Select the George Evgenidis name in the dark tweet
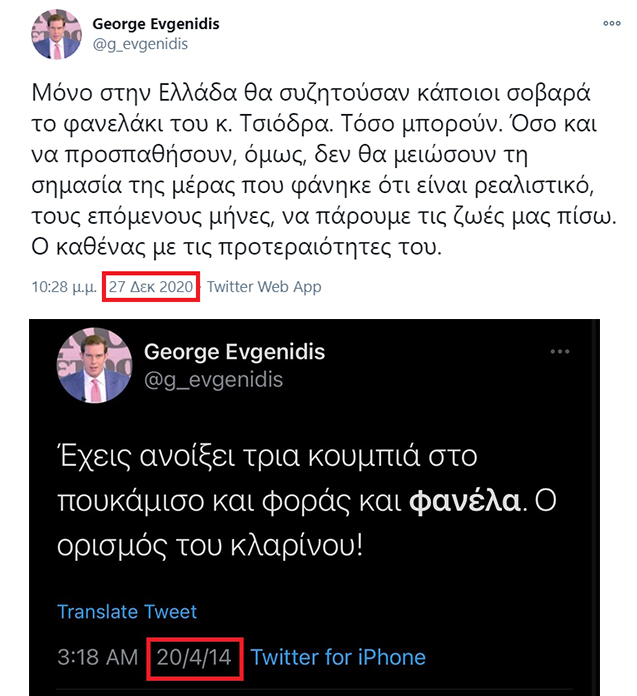 click(234, 352)
